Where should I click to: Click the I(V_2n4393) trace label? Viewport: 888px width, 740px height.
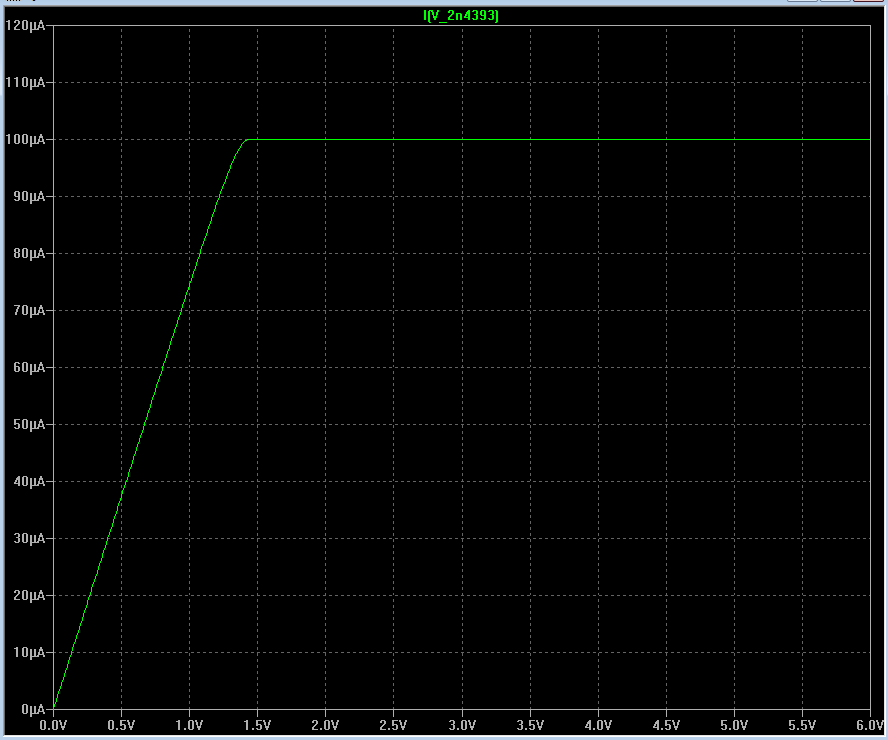(461, 16)
